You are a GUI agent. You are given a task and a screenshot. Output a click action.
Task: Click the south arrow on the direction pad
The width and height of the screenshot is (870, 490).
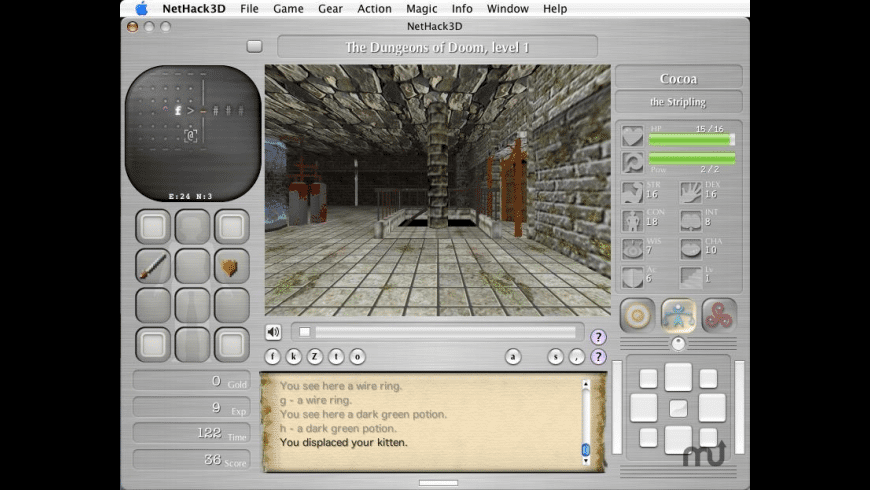pyautogui.click(x=678, y=439)
